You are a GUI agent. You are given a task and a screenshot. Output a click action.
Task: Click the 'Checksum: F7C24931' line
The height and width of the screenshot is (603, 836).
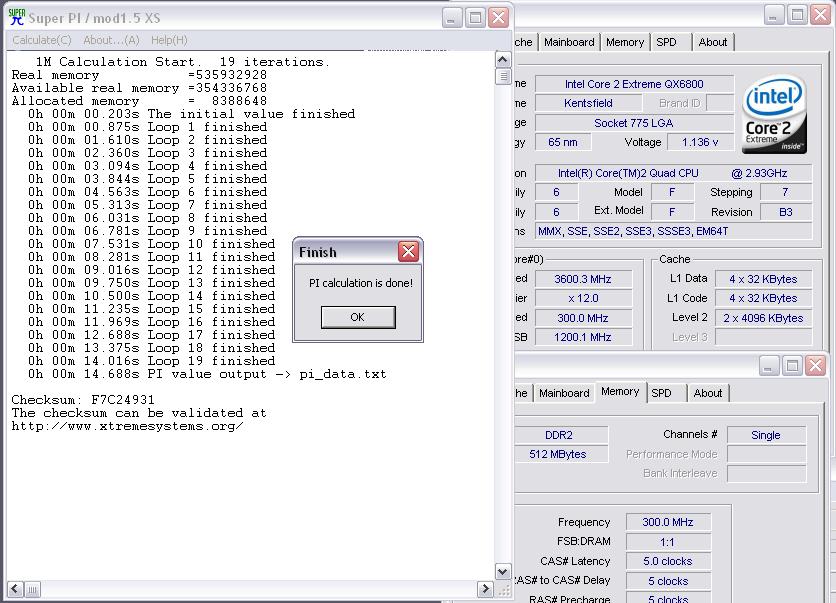[83, 400]
